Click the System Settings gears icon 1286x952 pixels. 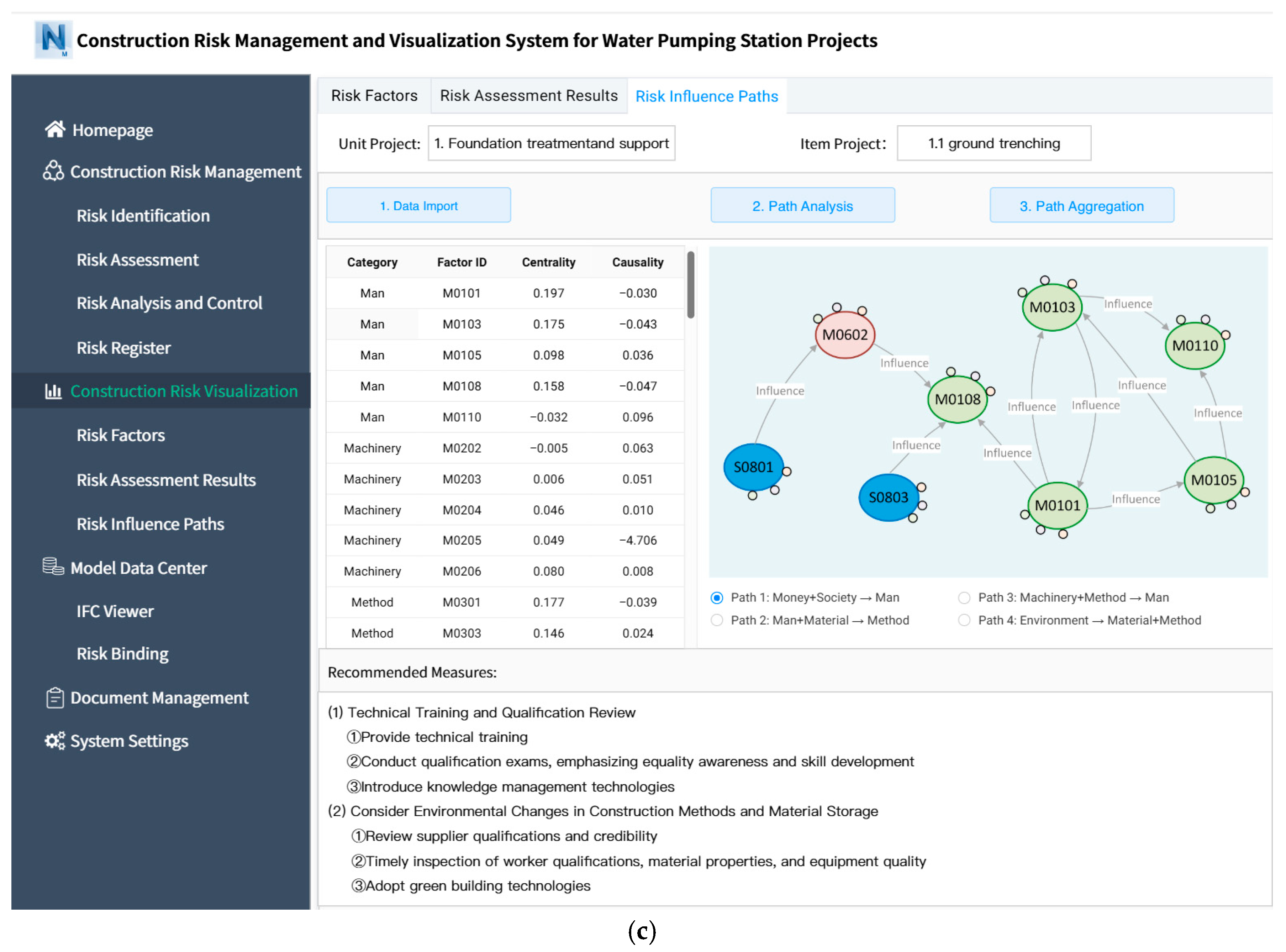click(x=55, y=741)
